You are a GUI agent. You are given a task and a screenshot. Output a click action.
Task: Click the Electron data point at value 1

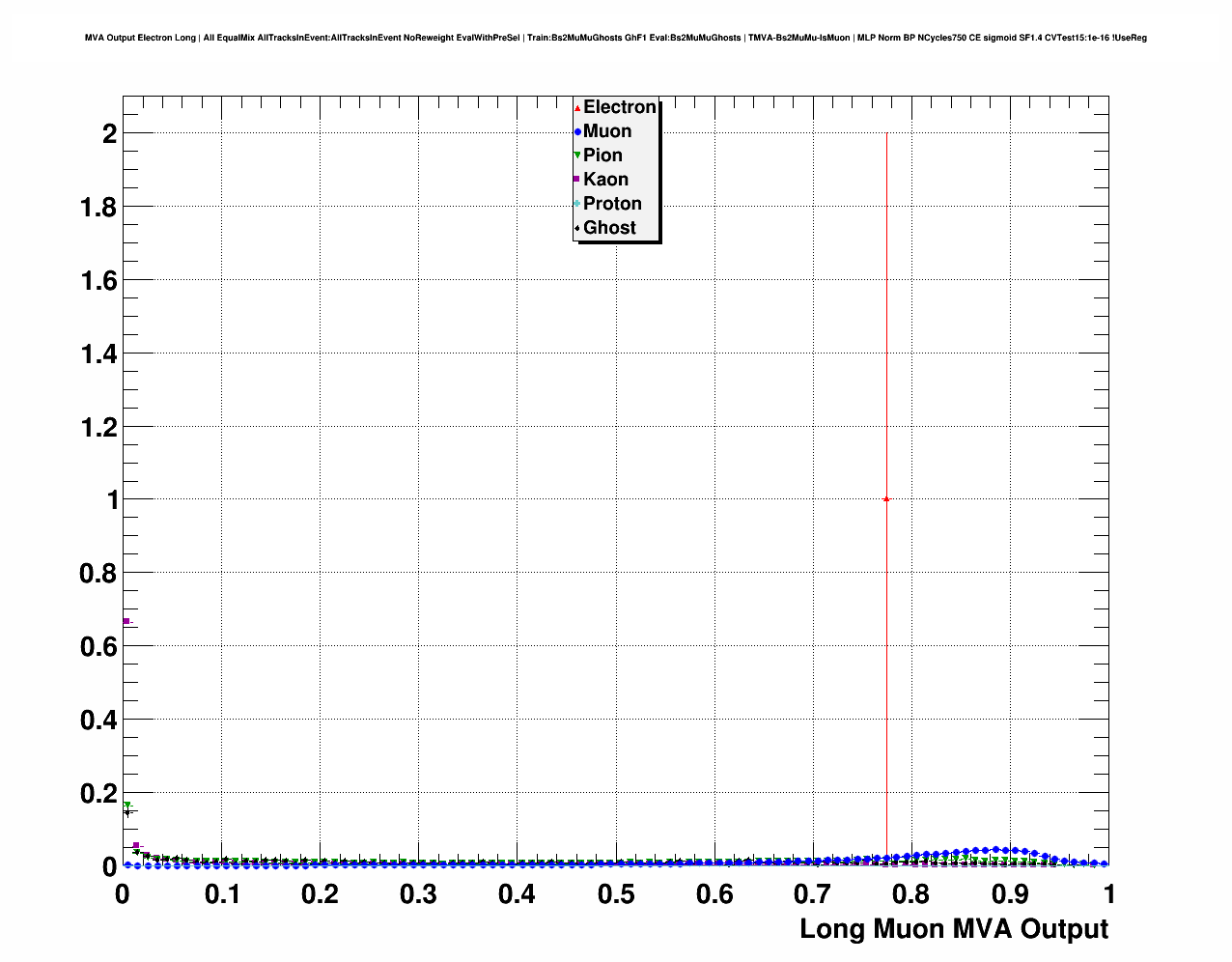(x=886, y=499)
